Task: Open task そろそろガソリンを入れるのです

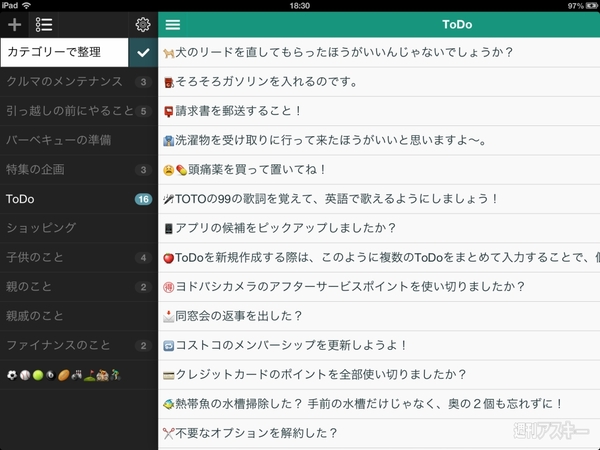Action: pos(379,82)
